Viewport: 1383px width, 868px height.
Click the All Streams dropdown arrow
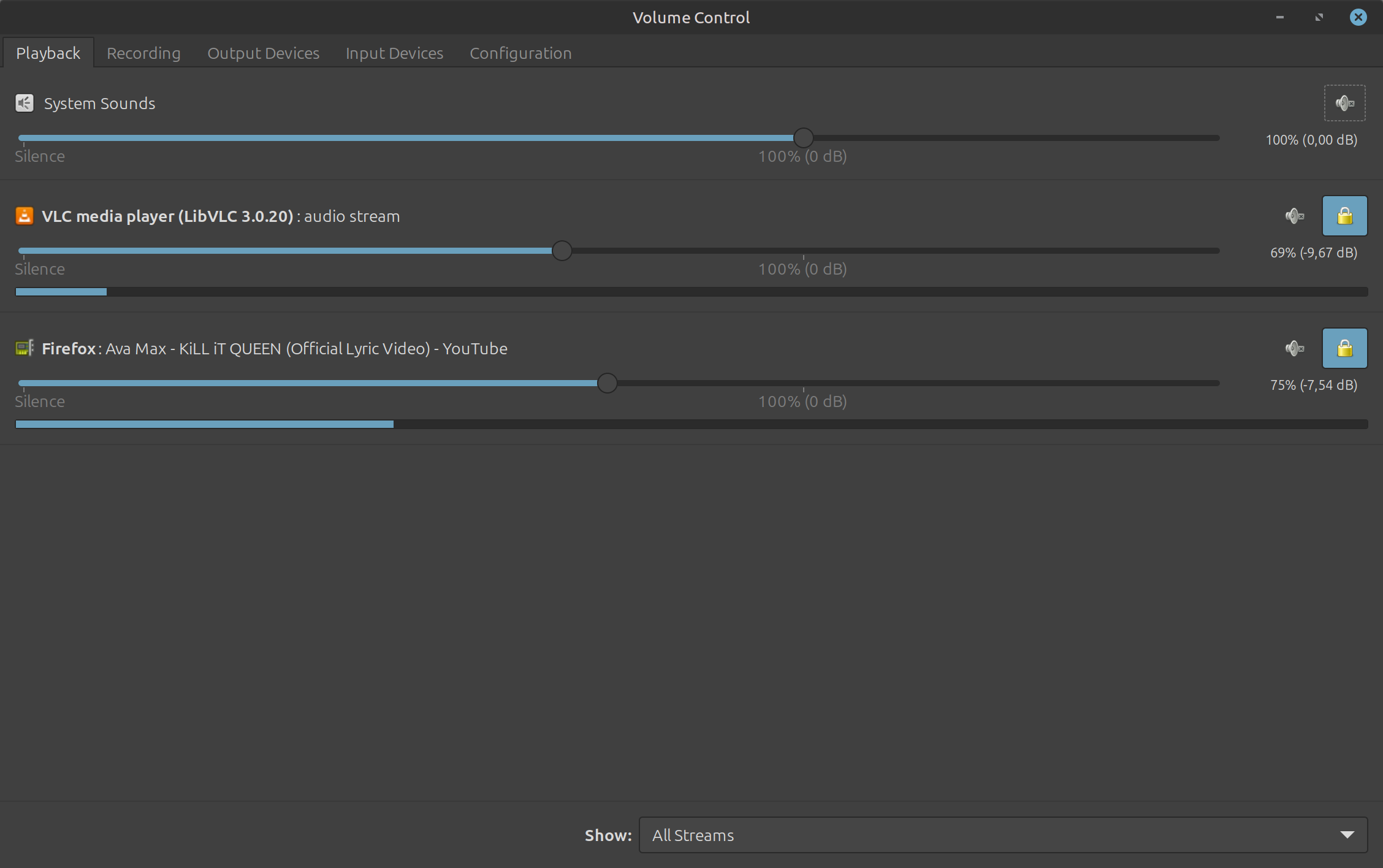[1347, 835]
